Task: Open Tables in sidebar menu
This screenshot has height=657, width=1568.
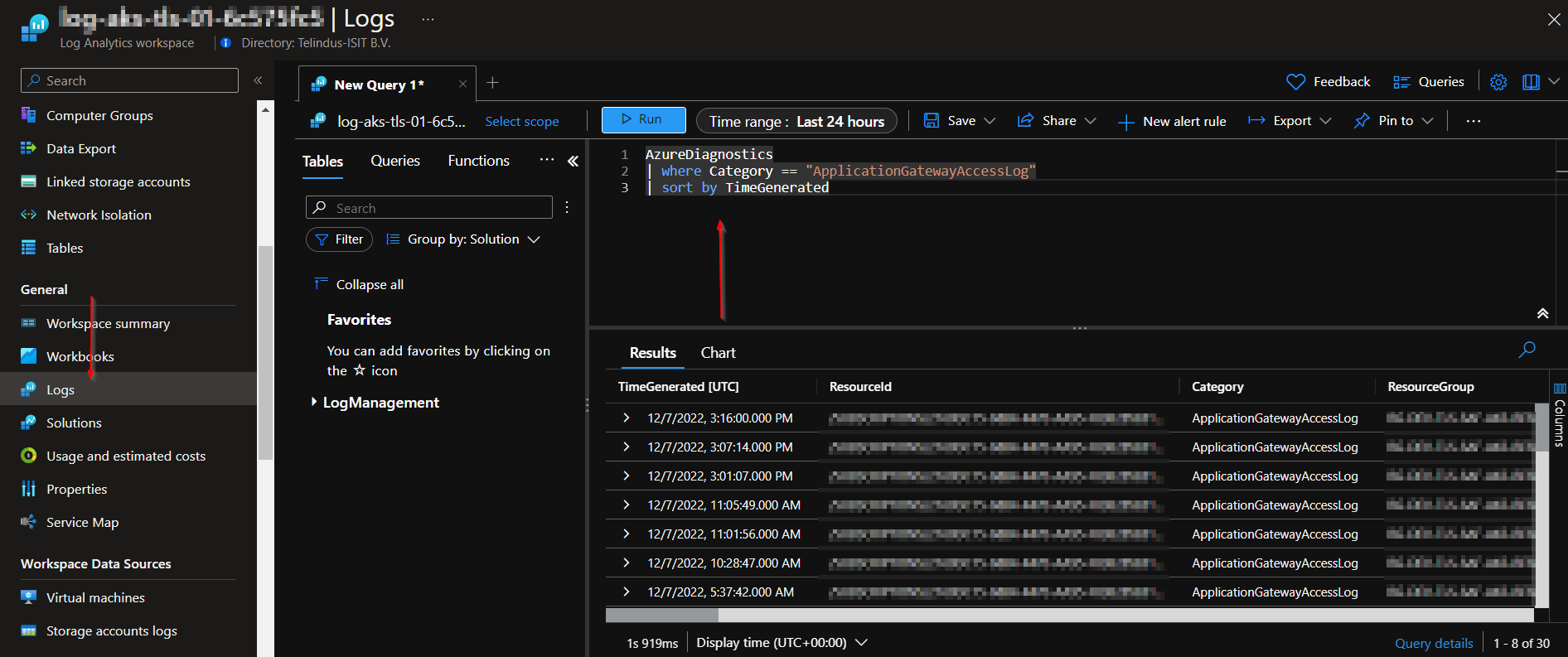Action: pos(65,248)
